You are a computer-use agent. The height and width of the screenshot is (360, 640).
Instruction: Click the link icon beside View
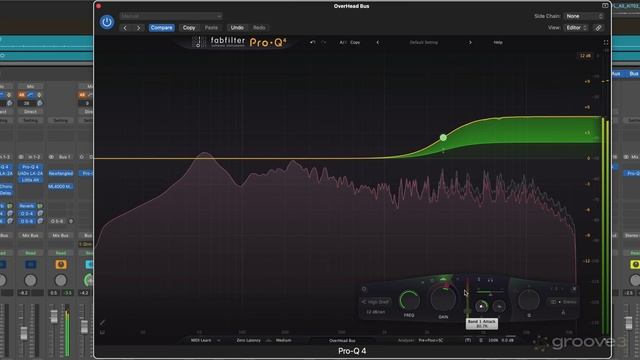[x=598, y=28]
